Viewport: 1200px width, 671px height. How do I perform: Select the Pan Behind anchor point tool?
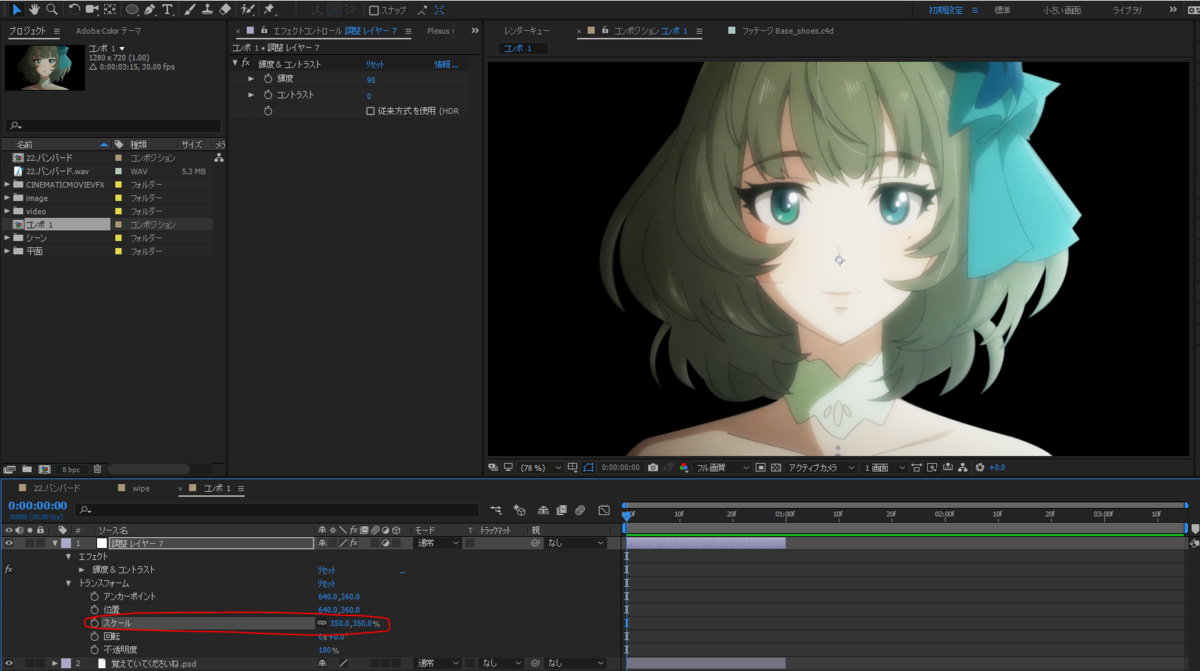109,10
